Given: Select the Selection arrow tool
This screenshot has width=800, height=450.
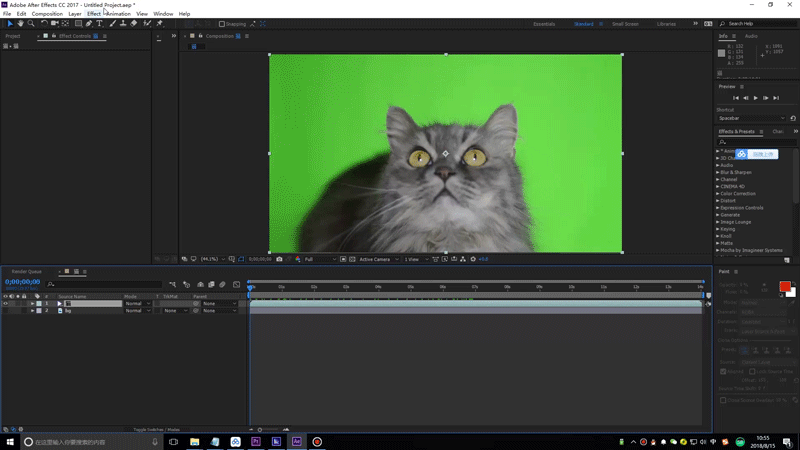Looking at the screenshot, I should (9, 24).
